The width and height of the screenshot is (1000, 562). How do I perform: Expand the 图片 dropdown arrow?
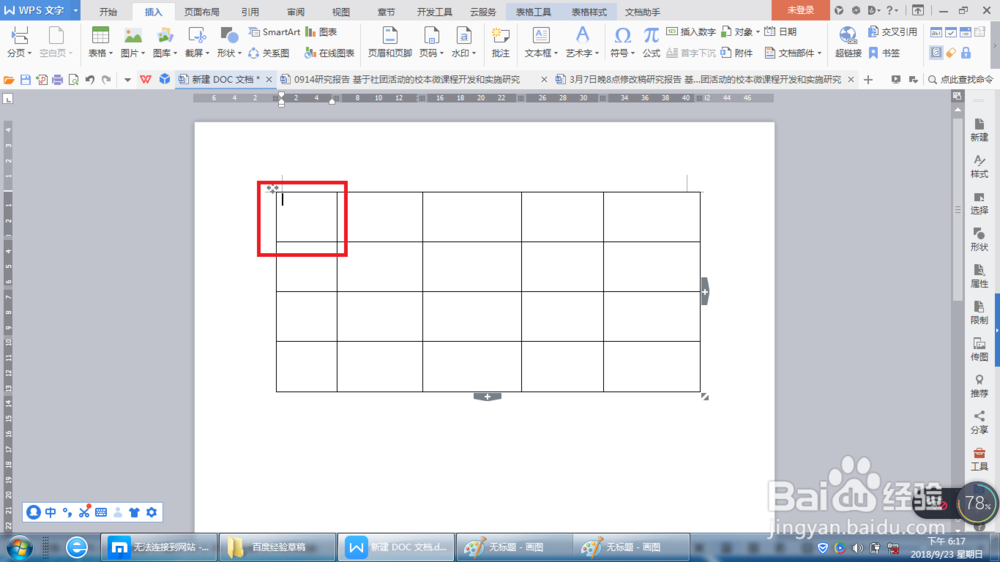(x=143, y=54)
